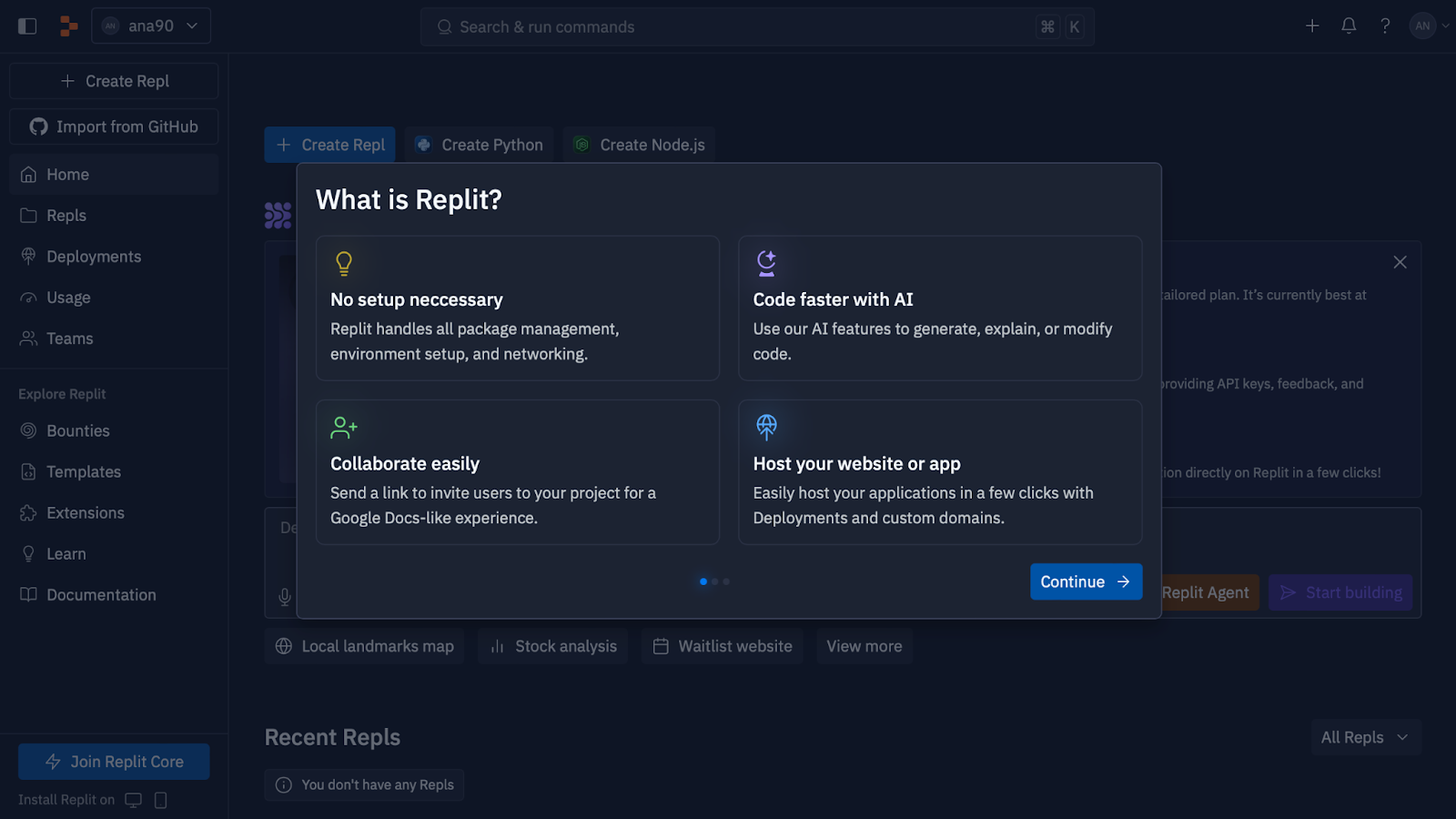Viewport: 1456px width, 819px height.
Task: Click Create Node.js button
Action: click(x=639, y=145)
